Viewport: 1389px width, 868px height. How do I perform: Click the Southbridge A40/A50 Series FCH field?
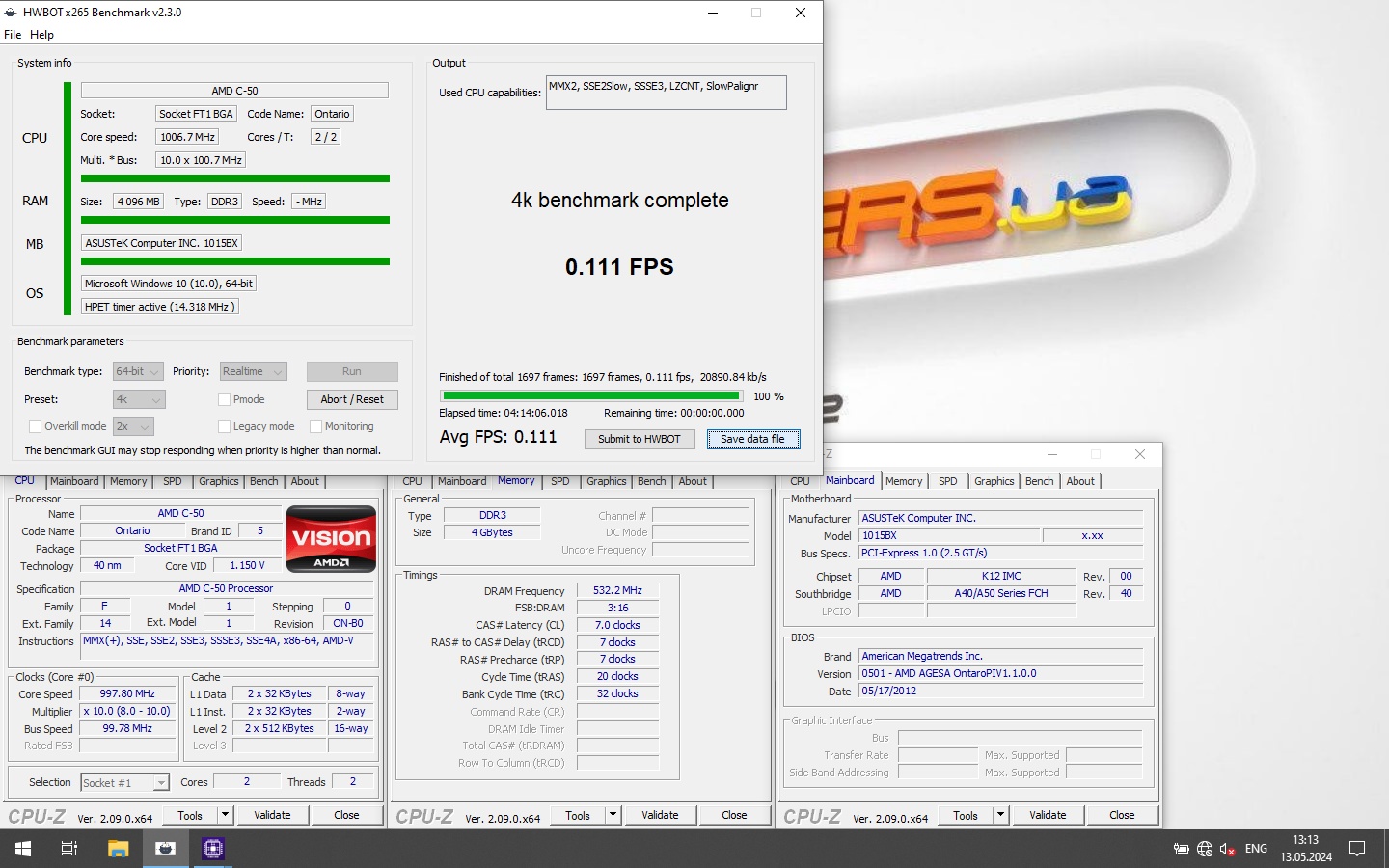(x=1000, y=593)
